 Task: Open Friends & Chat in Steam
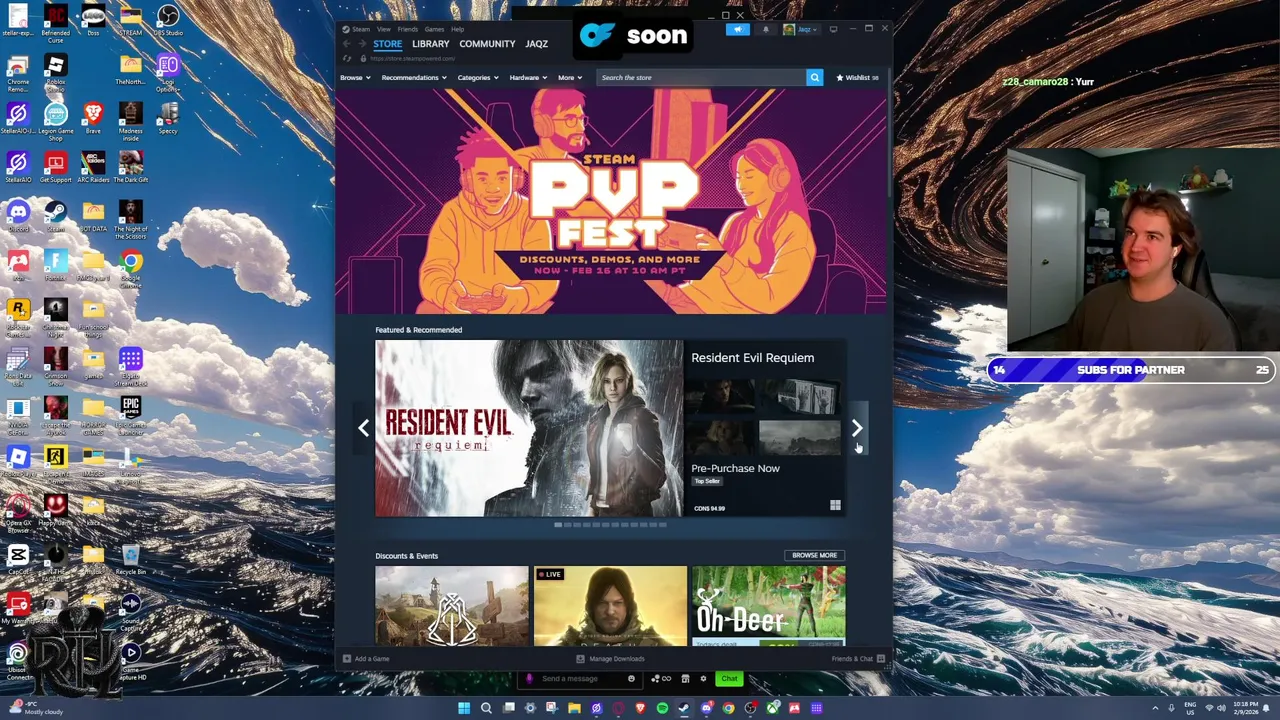(x=858, y=659)
